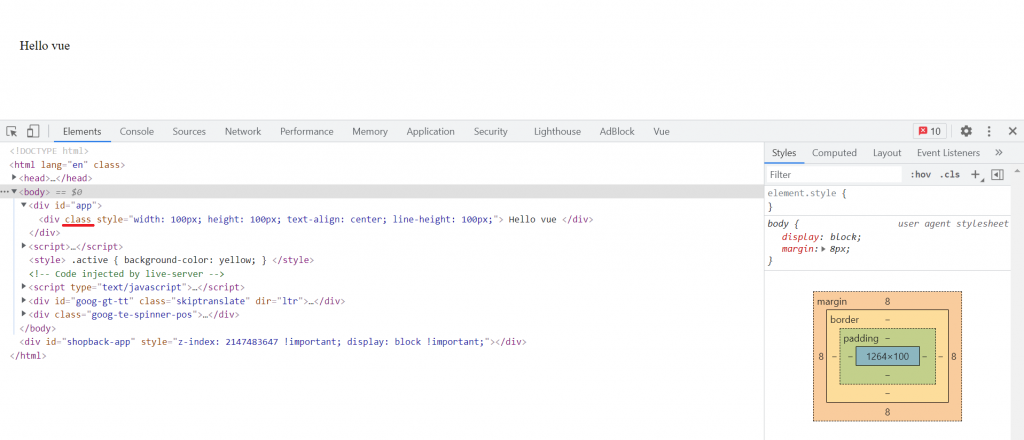
Task: Click the display: block declaration
Action: (x=822, y=236)
